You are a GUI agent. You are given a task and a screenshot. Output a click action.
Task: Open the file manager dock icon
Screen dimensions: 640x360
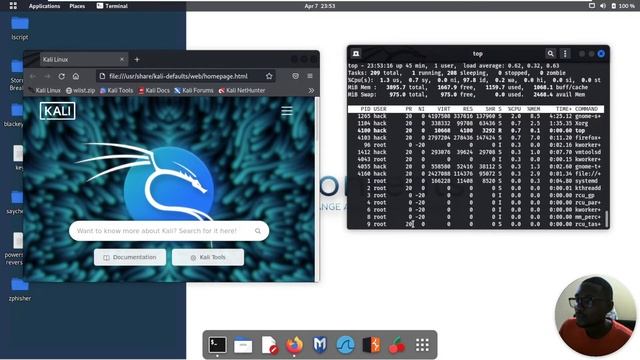[243, 345]
